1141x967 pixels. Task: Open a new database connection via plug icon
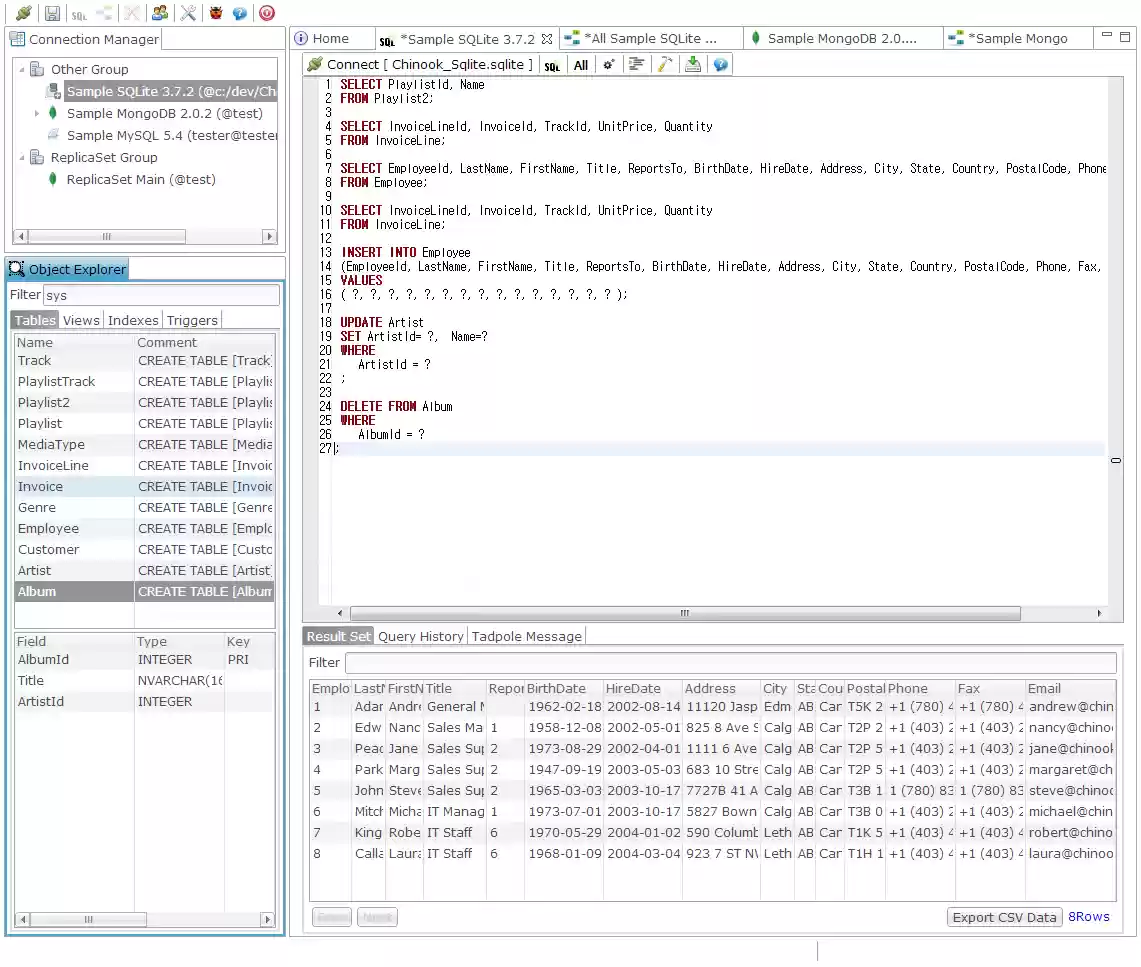[23, 13]
